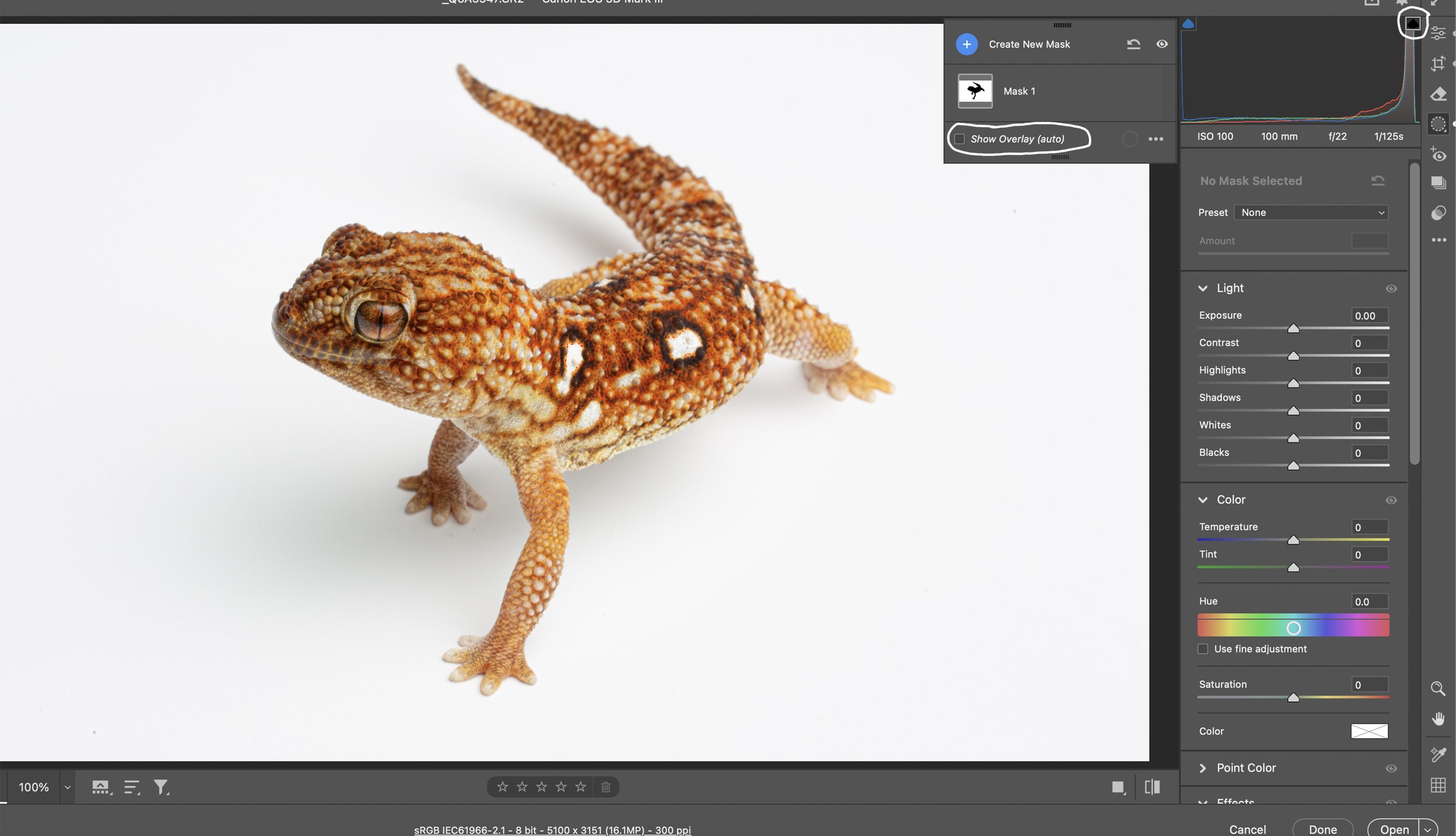Select the Zoom magnifier tool

click(1437, 688)
